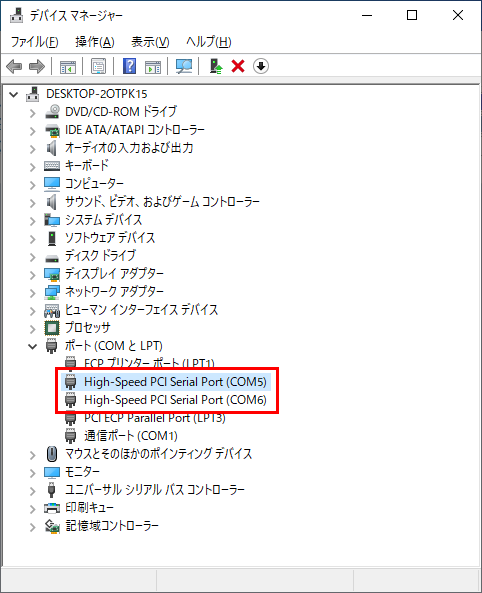The width and height of the screenshot is (482, 593).
Task: Click the Update driver toolbar icon
Action: click(x=216, y=67)
